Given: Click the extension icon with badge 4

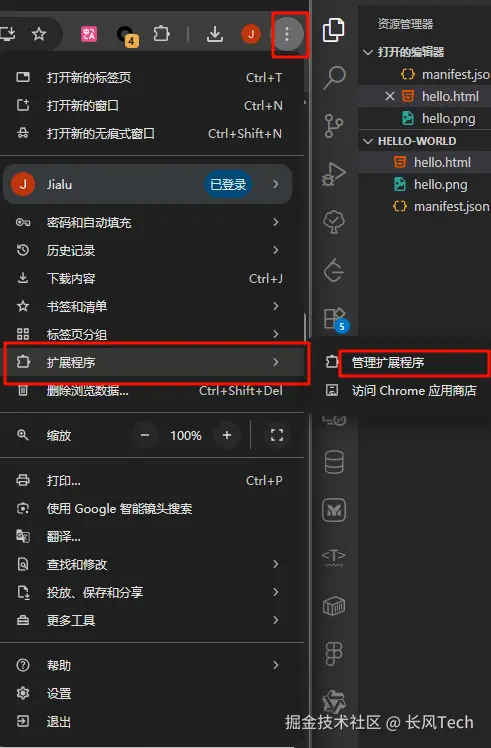Looking at the screenshot, I should pyautogui.click(x=126, y=35).
